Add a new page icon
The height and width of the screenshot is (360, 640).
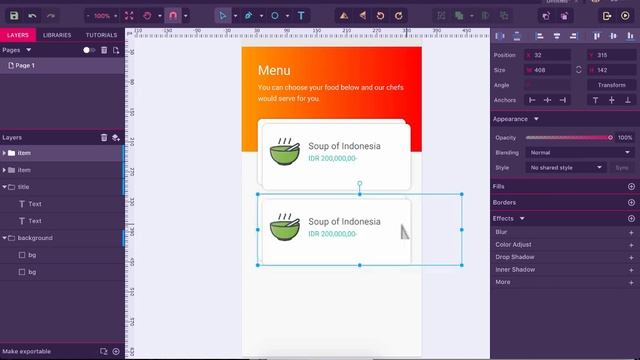click(116, 50)
